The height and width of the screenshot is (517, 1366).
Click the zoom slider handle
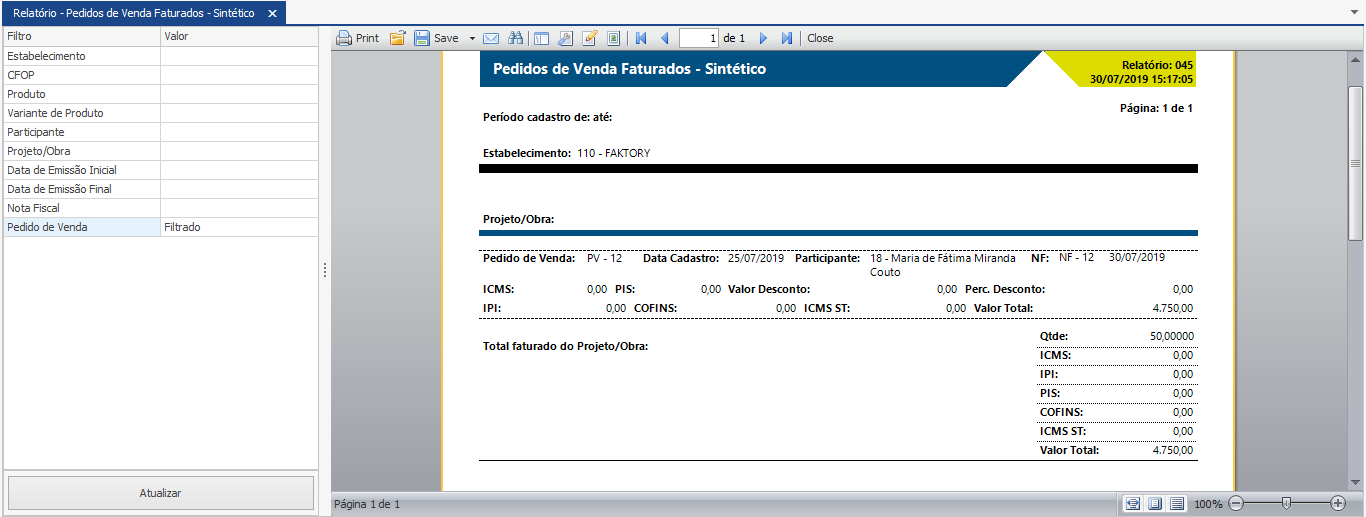click(1286, 503)
